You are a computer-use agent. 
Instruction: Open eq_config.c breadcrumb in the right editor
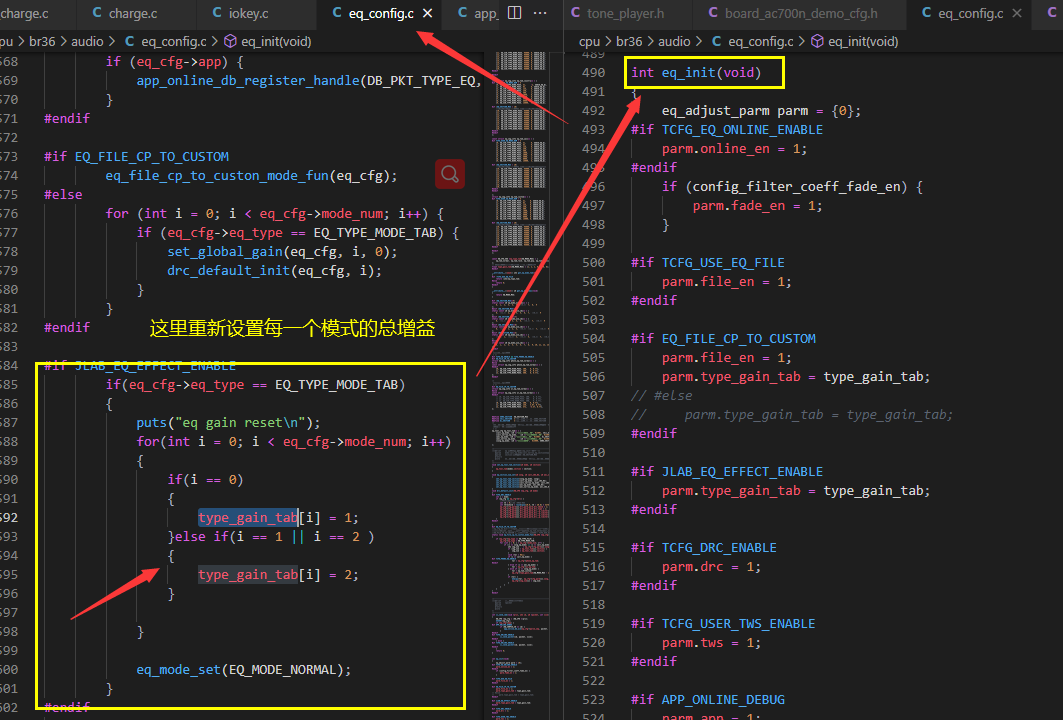[761, 41]
